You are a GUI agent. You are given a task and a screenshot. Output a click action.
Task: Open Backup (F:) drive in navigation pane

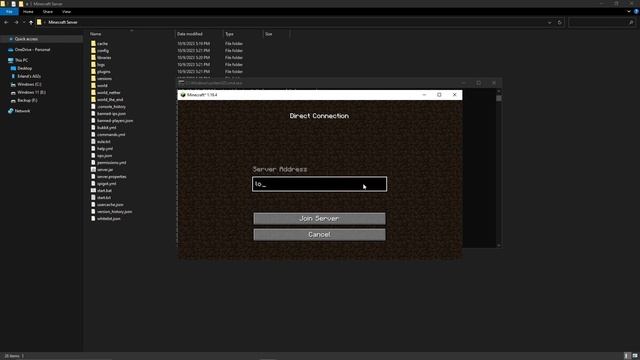pyautogui.click(x=27, y=100)
